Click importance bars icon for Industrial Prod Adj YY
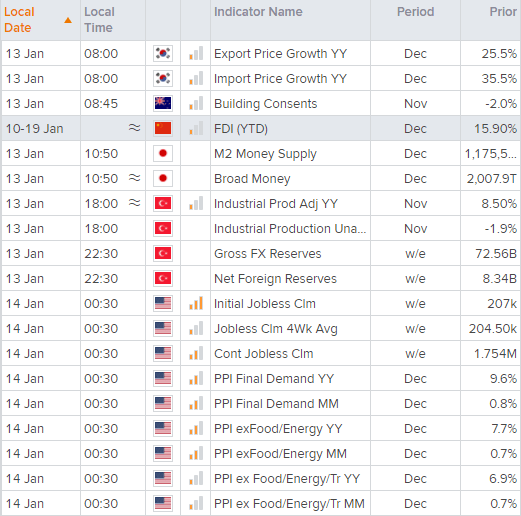Screen dimensions: 521x516 pos(196,203)
